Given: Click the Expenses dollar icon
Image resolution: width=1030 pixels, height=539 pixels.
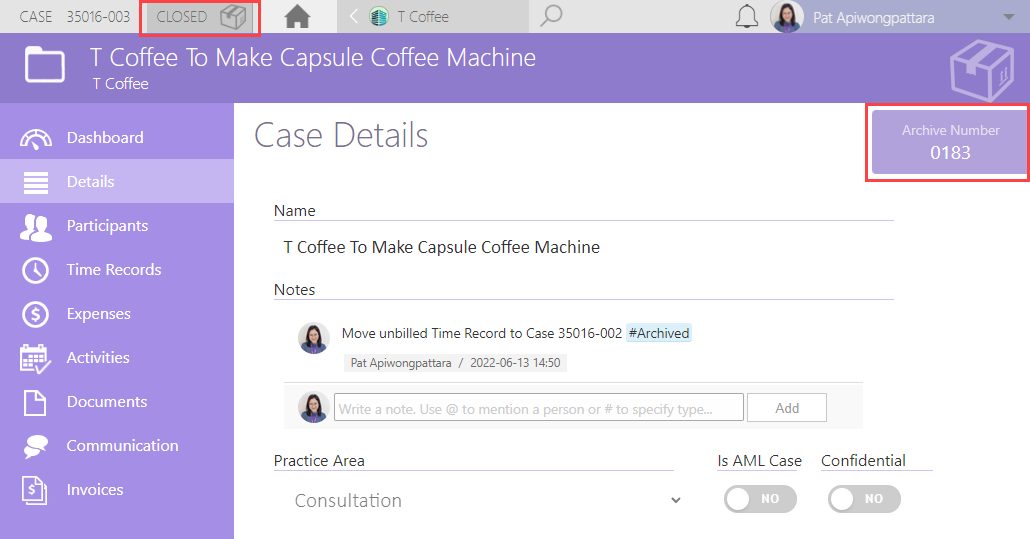Looking at the screenshot, I should tap(35, 314).
